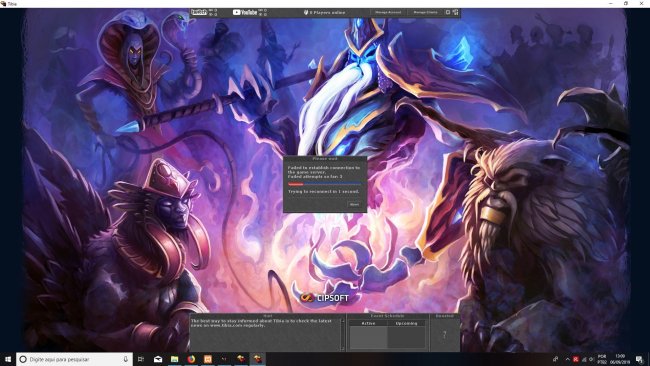Expand hidden system tray icons
The image size is (650, 366).
pyautogui.click(x=568, y=359)
